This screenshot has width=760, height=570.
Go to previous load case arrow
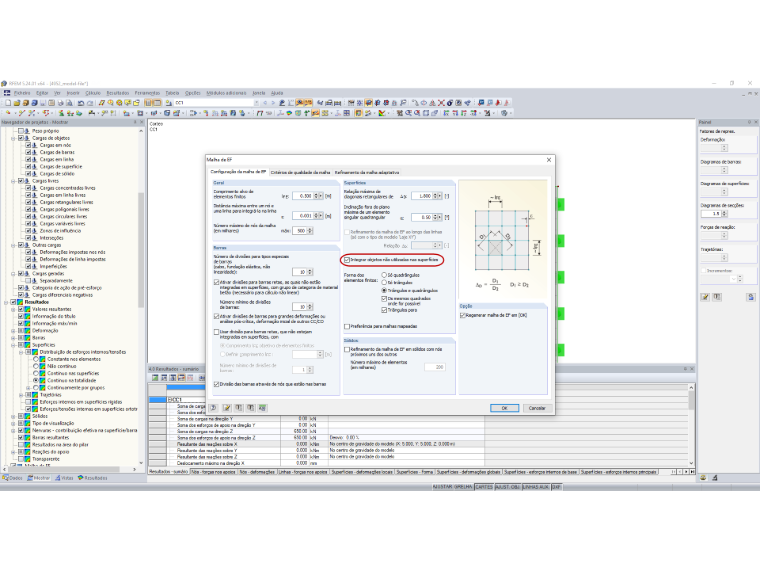[x=265, y=103]
